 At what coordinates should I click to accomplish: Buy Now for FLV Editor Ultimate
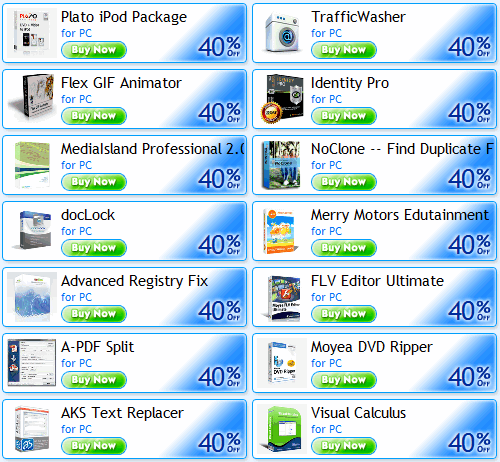tap(344, 314)
